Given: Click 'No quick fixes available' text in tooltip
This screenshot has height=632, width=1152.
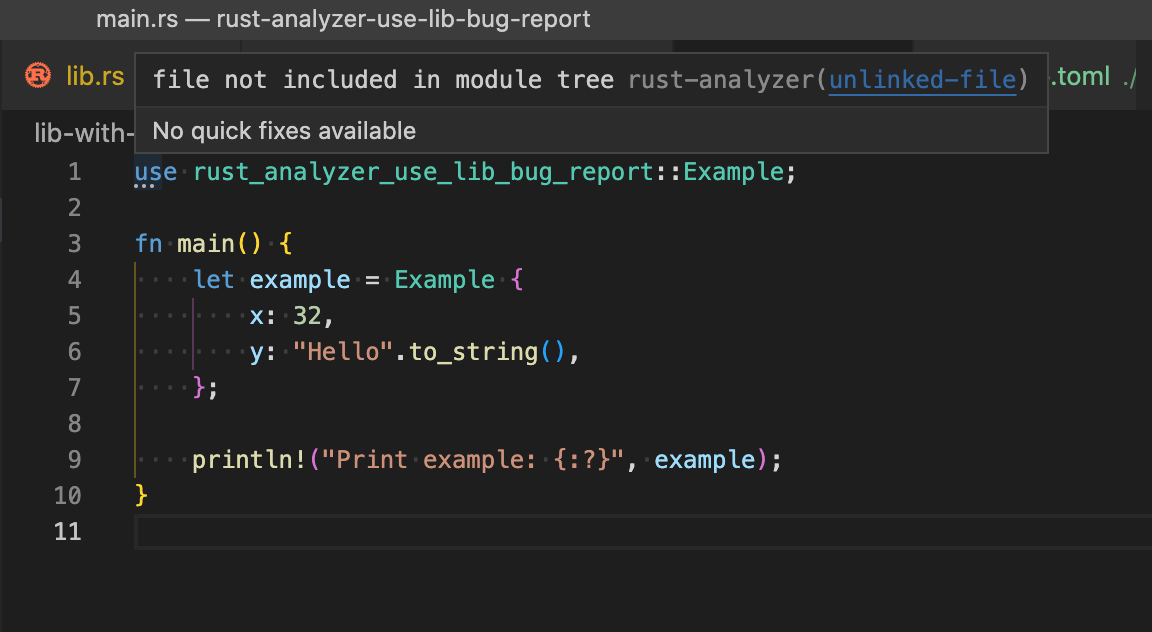Looking at the screenshot, I should pos(284,131).
